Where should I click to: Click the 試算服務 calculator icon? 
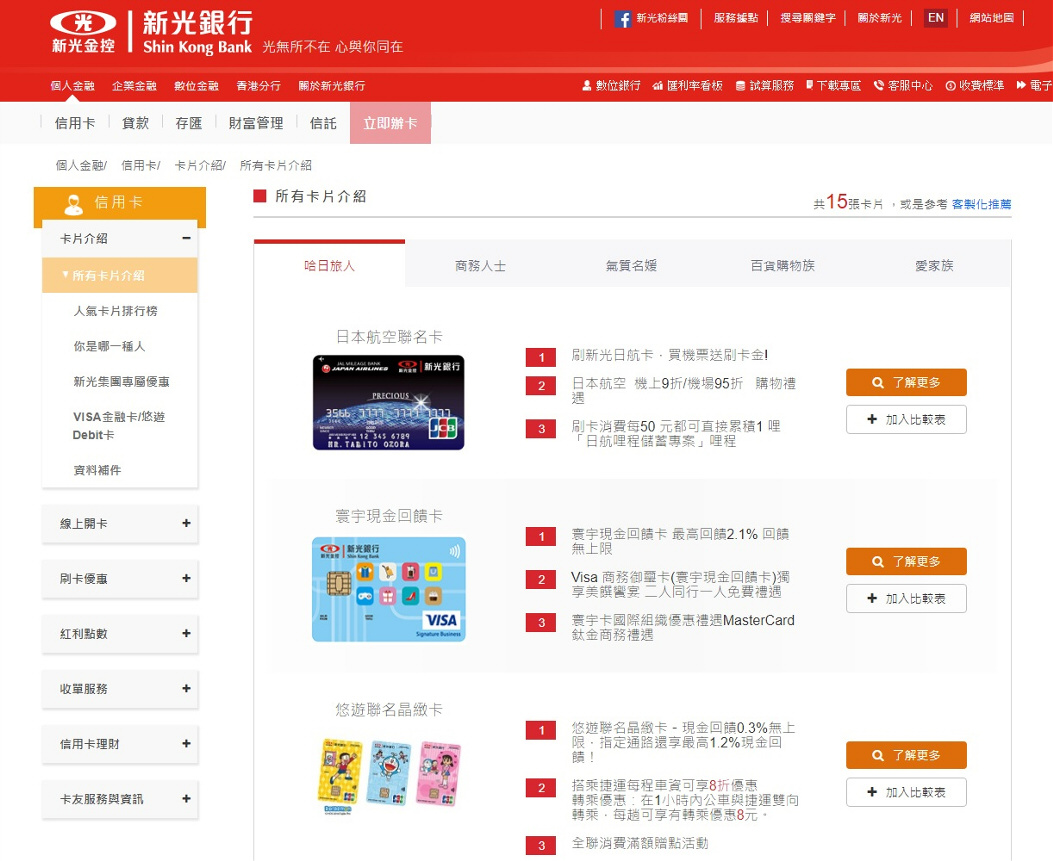740,85
